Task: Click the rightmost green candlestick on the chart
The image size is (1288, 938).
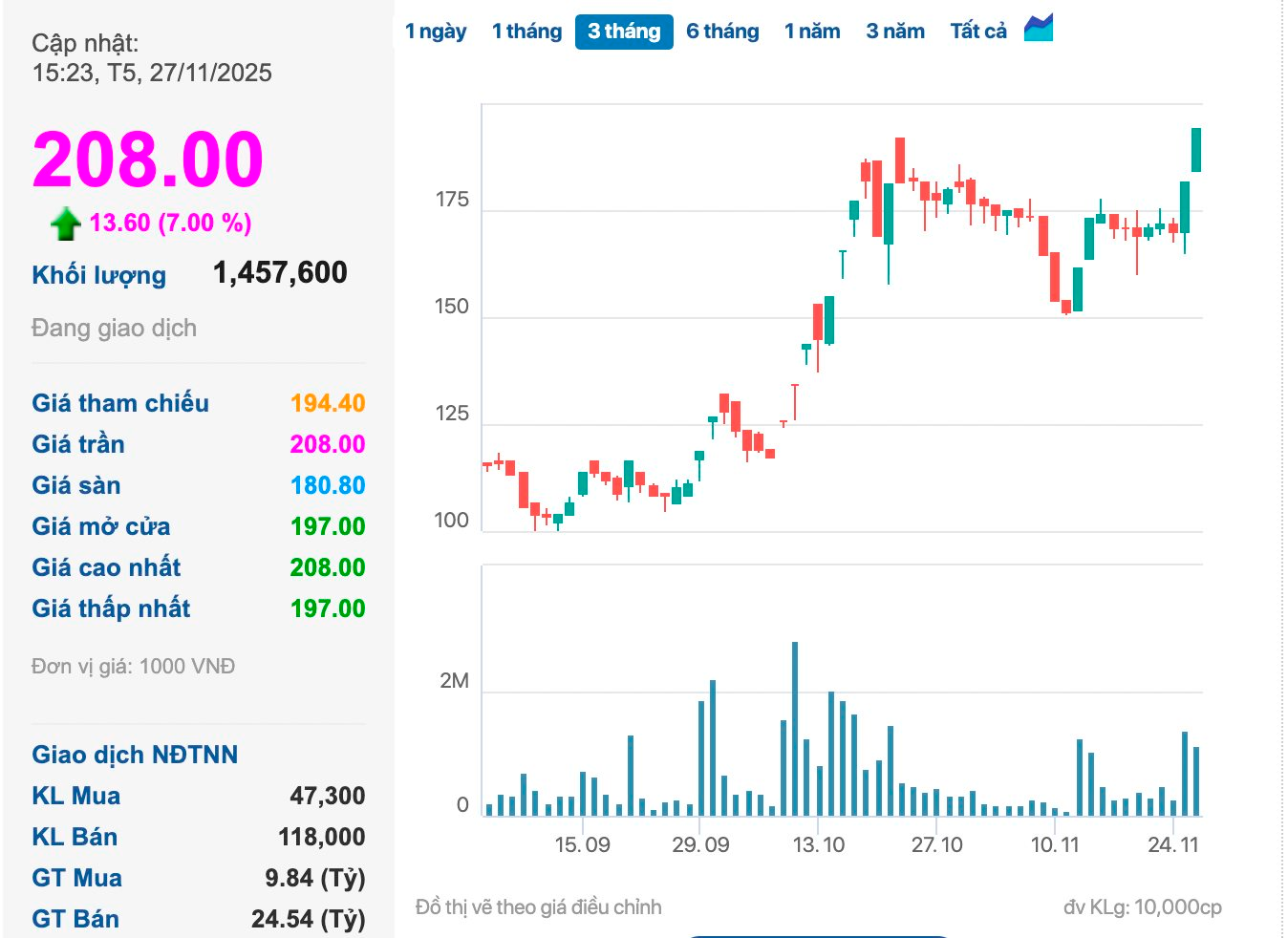Action: point(1195,150)
